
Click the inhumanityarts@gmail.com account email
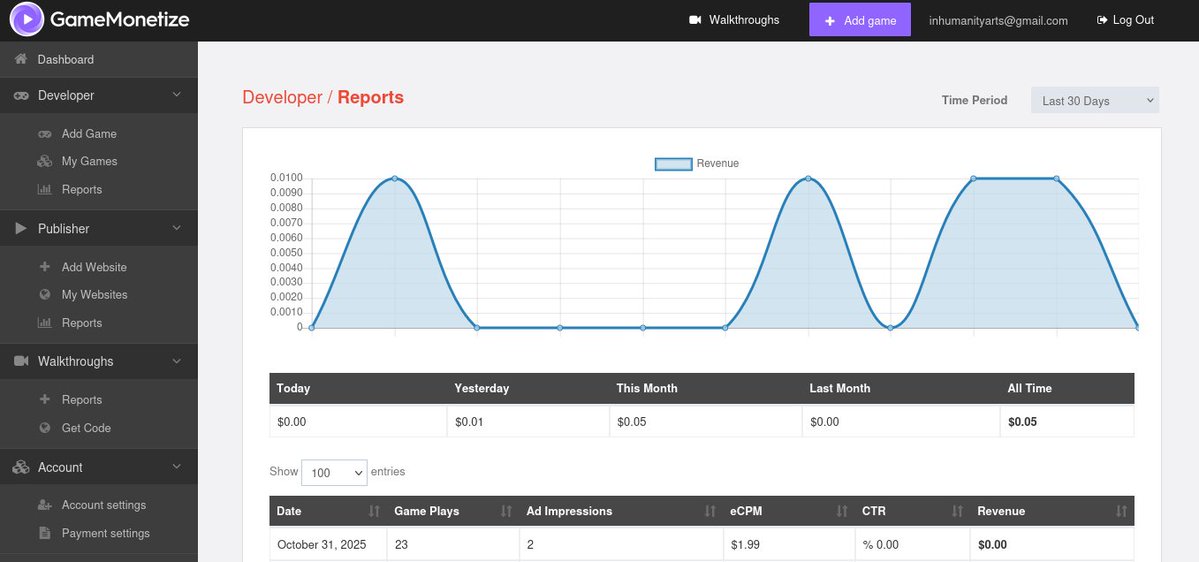[998, 21]
